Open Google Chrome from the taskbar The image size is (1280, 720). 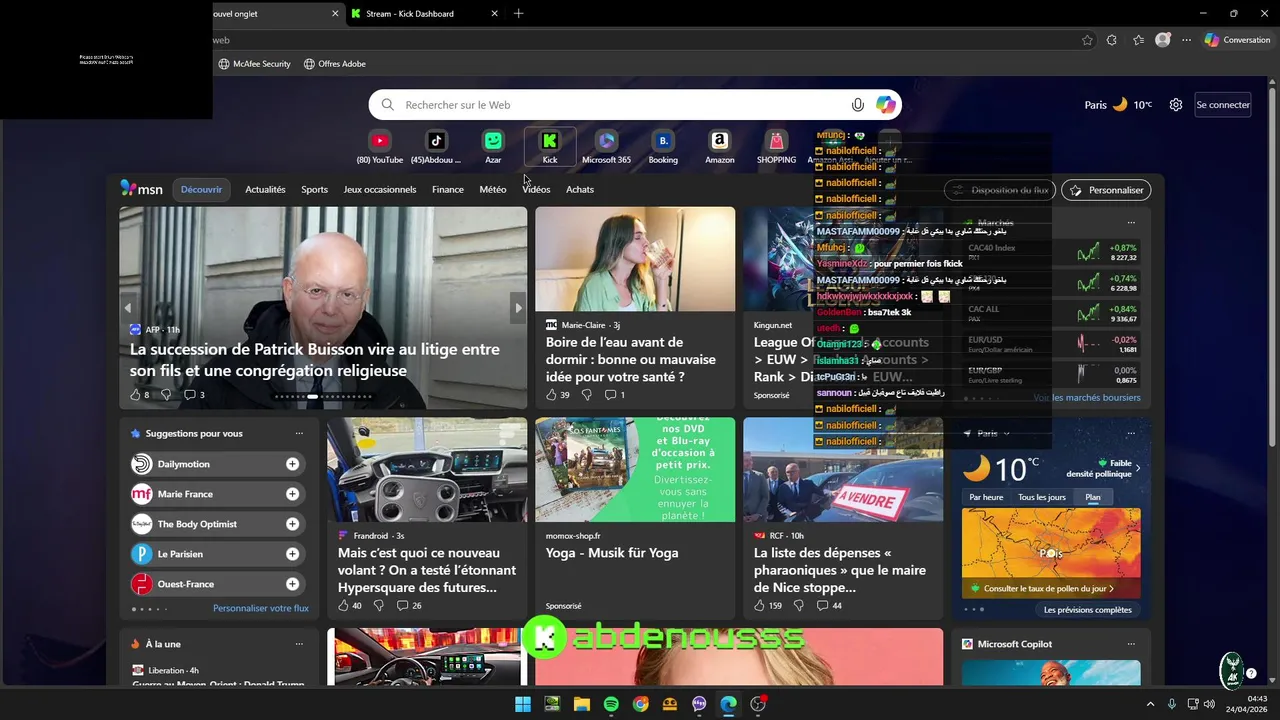pyautogui.click(x=640, y=704)
